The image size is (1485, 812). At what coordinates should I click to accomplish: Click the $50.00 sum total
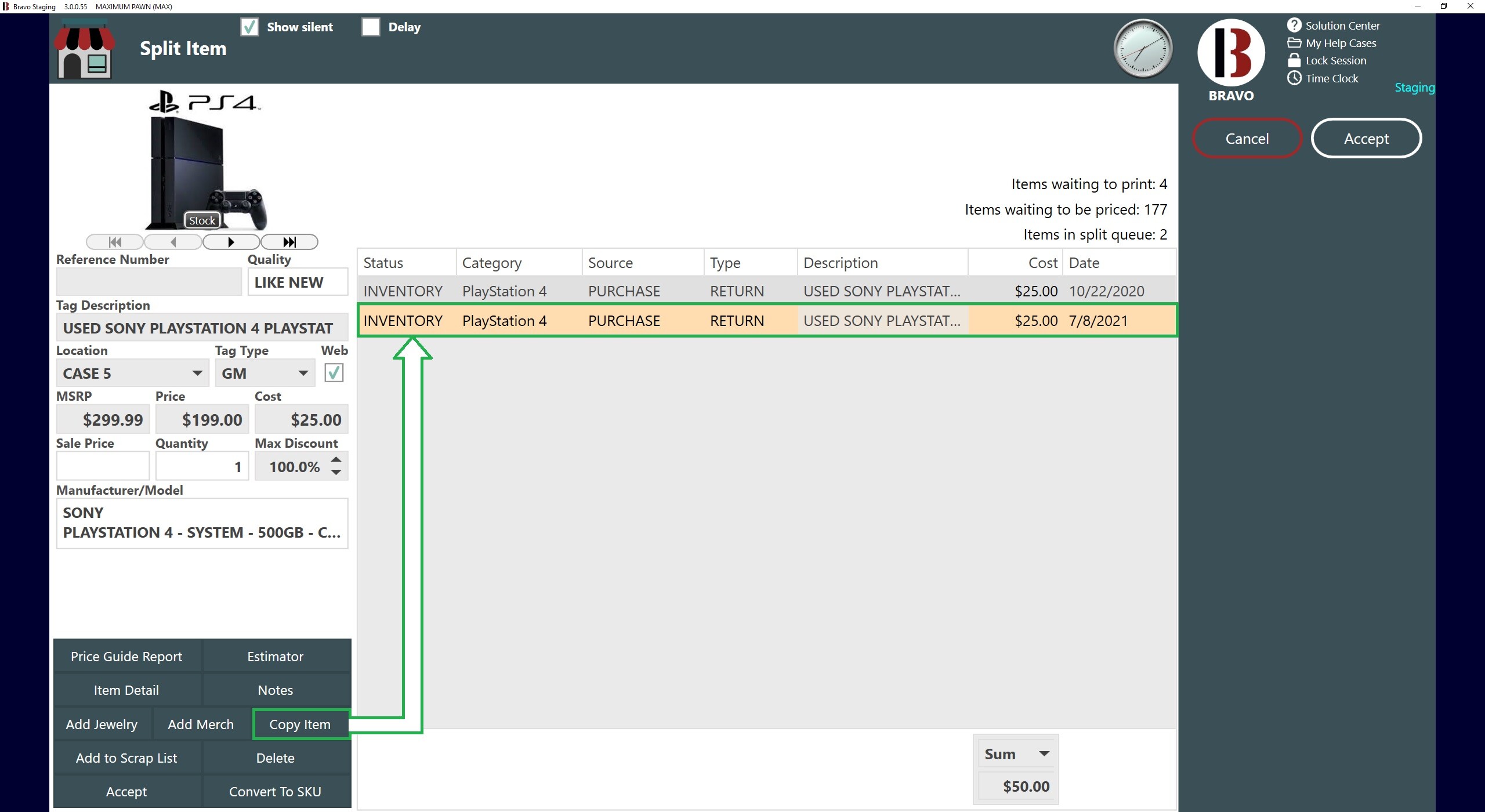coord(1017,786)
